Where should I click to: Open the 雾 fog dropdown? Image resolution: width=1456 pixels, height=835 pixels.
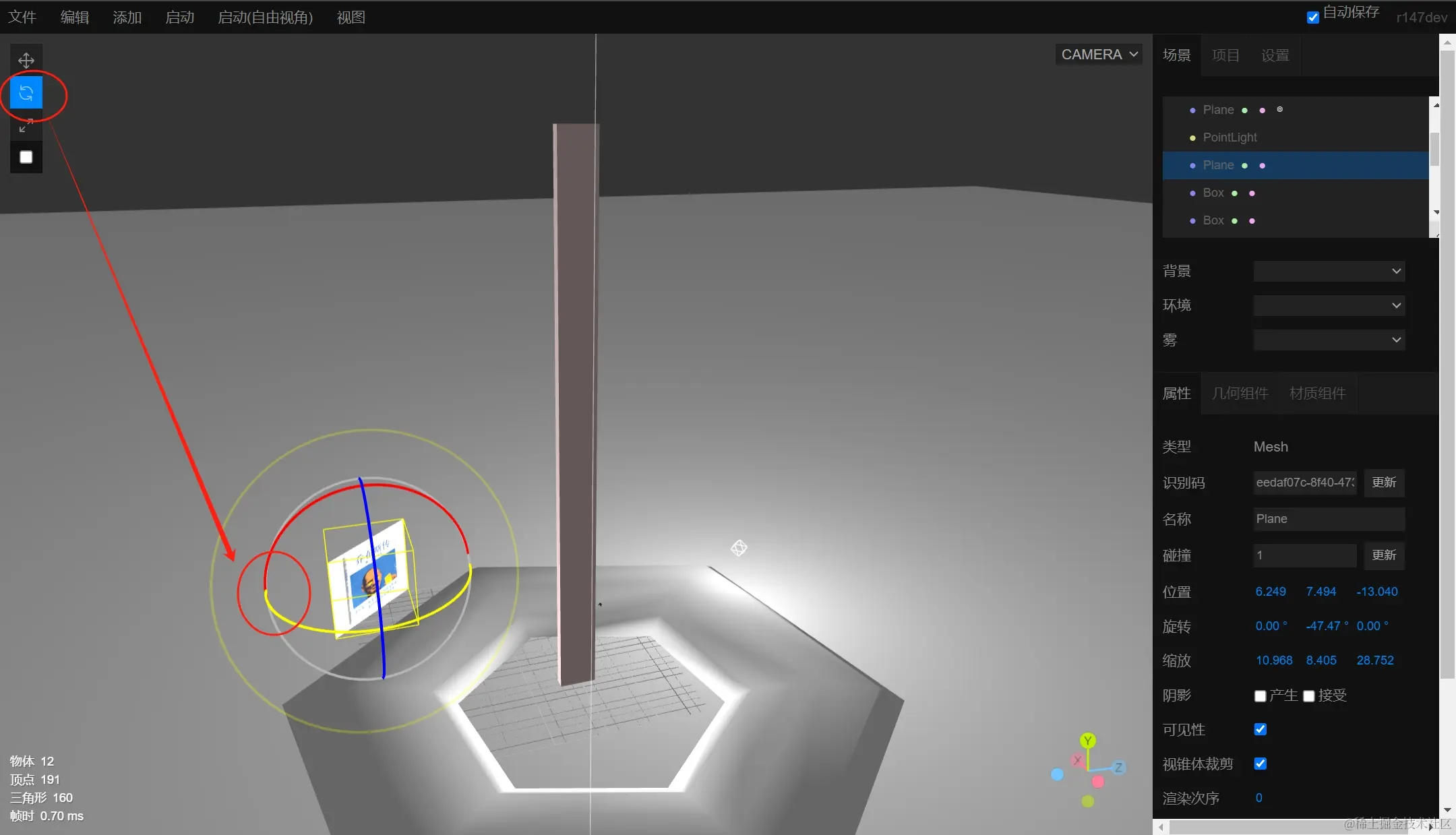pyautogui.click(x=1328, y=340)
